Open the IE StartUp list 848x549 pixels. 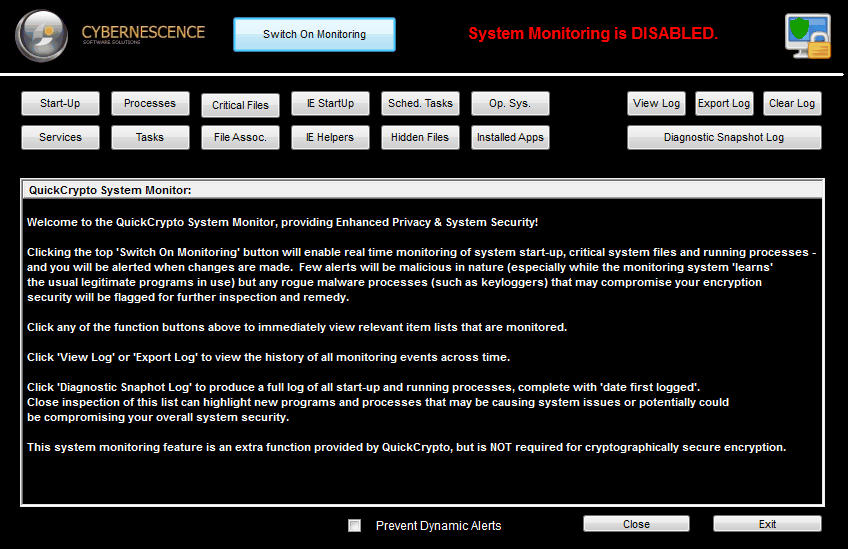[x=330, y=103]
